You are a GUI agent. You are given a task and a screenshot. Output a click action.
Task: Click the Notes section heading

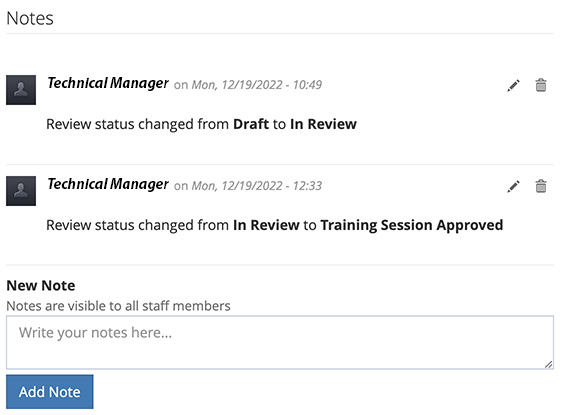pyautogui.click(x=30, y=18)
